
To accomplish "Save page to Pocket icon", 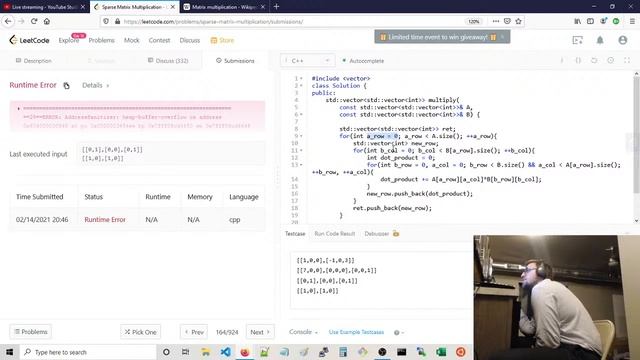I will [x=507, y=21].
